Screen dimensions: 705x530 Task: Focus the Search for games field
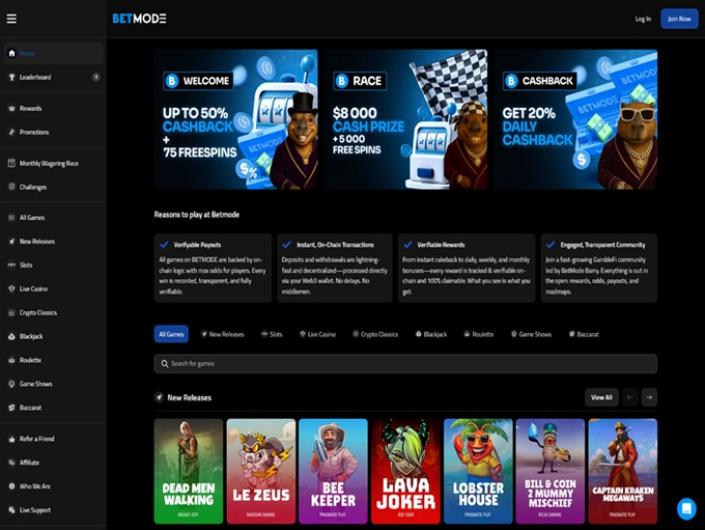[405, 364]
